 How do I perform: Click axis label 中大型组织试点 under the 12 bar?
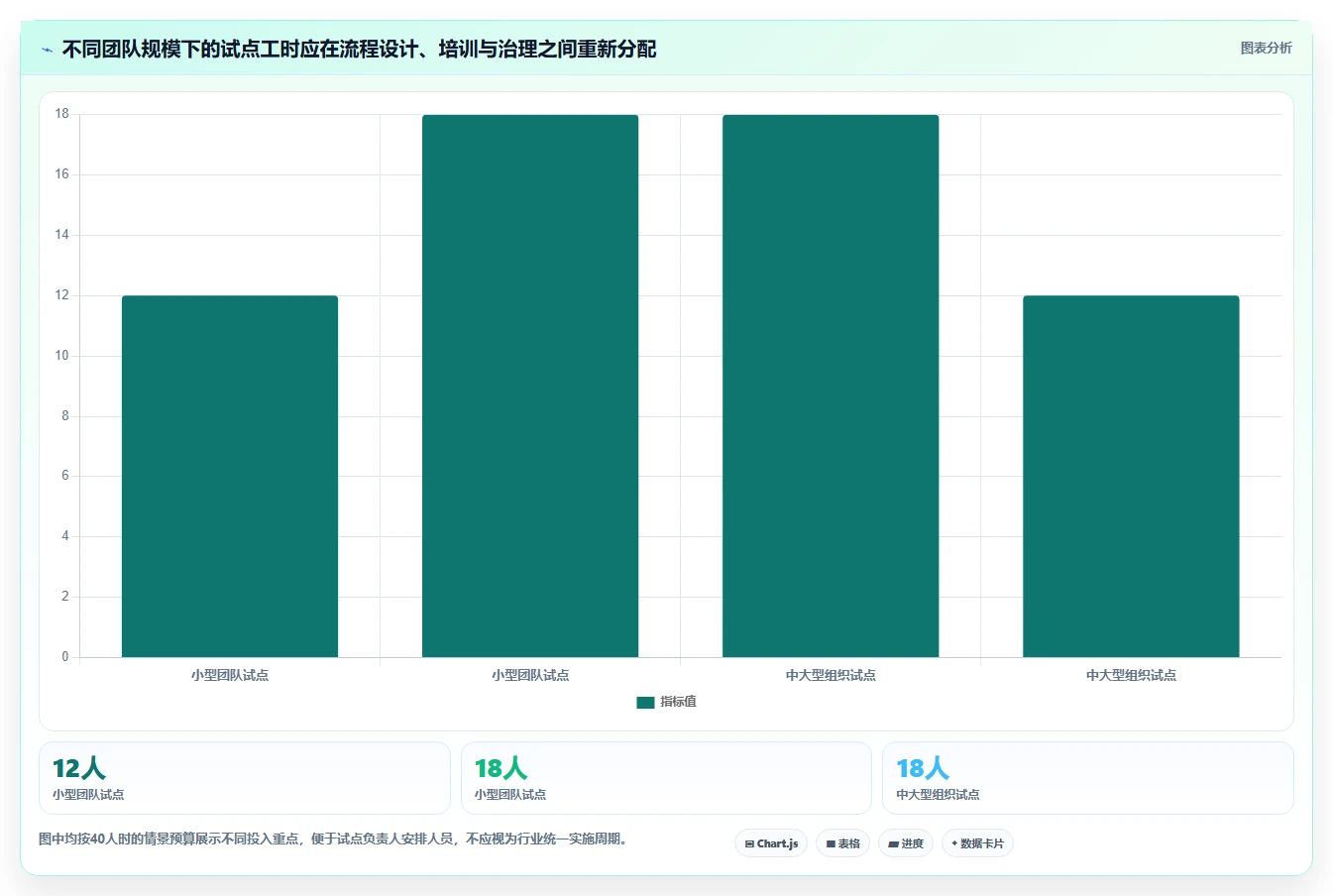[x=1131, y=675]
